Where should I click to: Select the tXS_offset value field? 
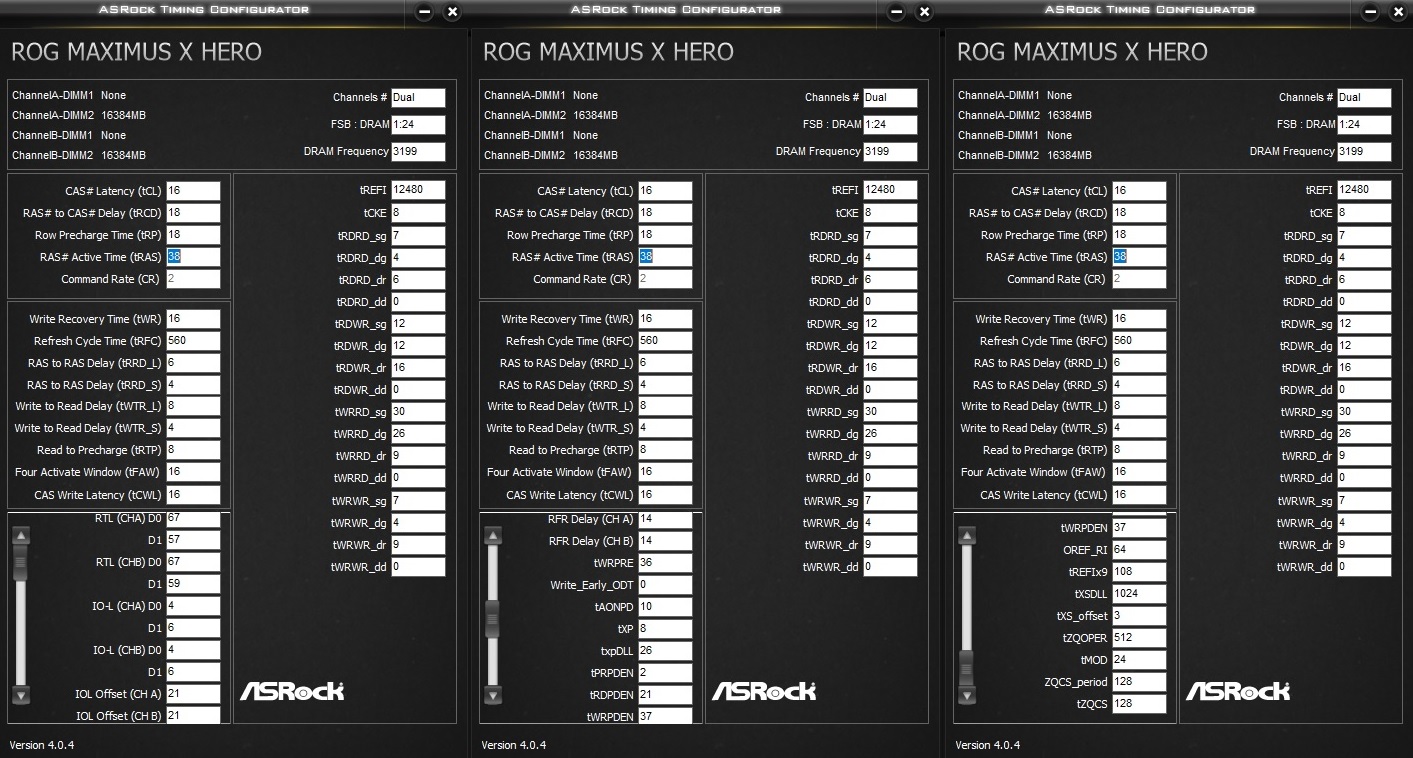(1139, 616)
